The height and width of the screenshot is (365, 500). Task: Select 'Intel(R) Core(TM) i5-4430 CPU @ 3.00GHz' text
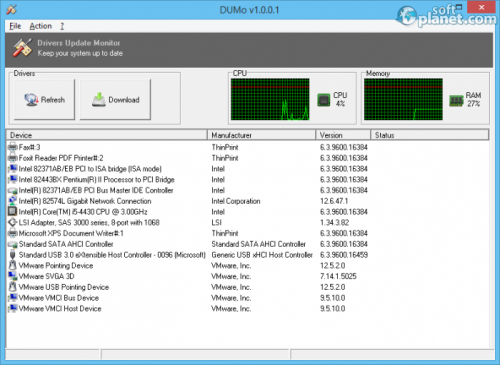tap(83, 212)
